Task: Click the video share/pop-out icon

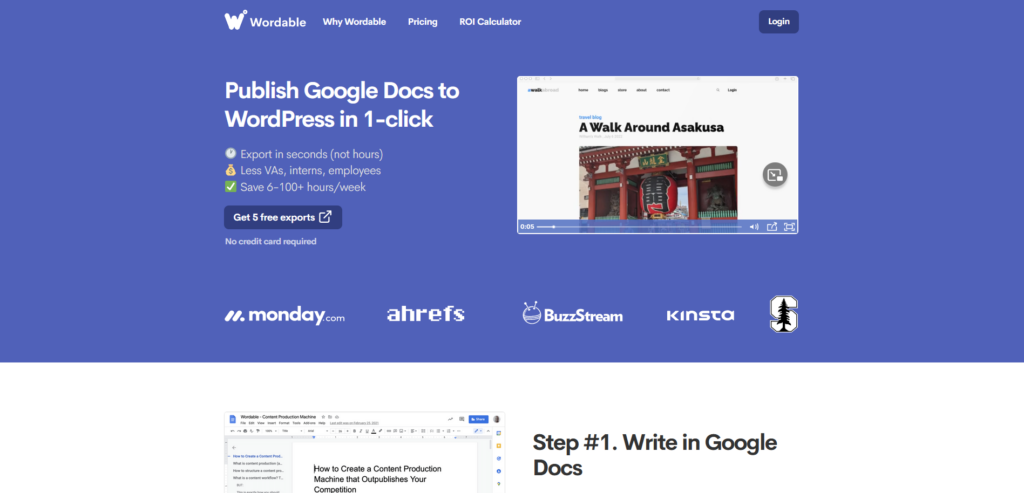Action: pos(772,227)
